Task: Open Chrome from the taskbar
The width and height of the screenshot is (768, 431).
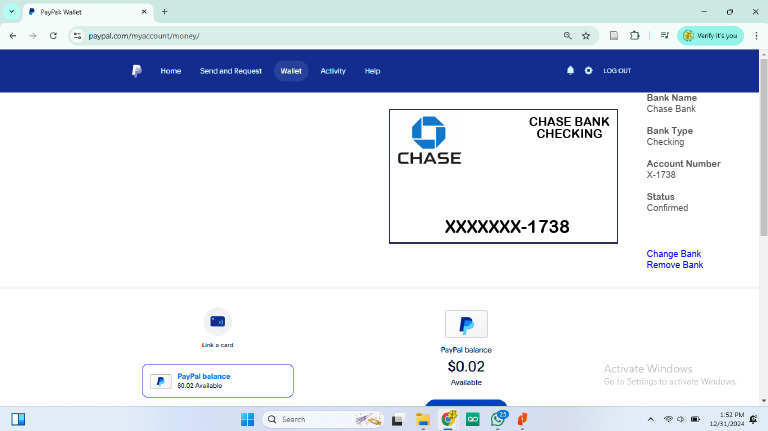Action: coord(448,419)
